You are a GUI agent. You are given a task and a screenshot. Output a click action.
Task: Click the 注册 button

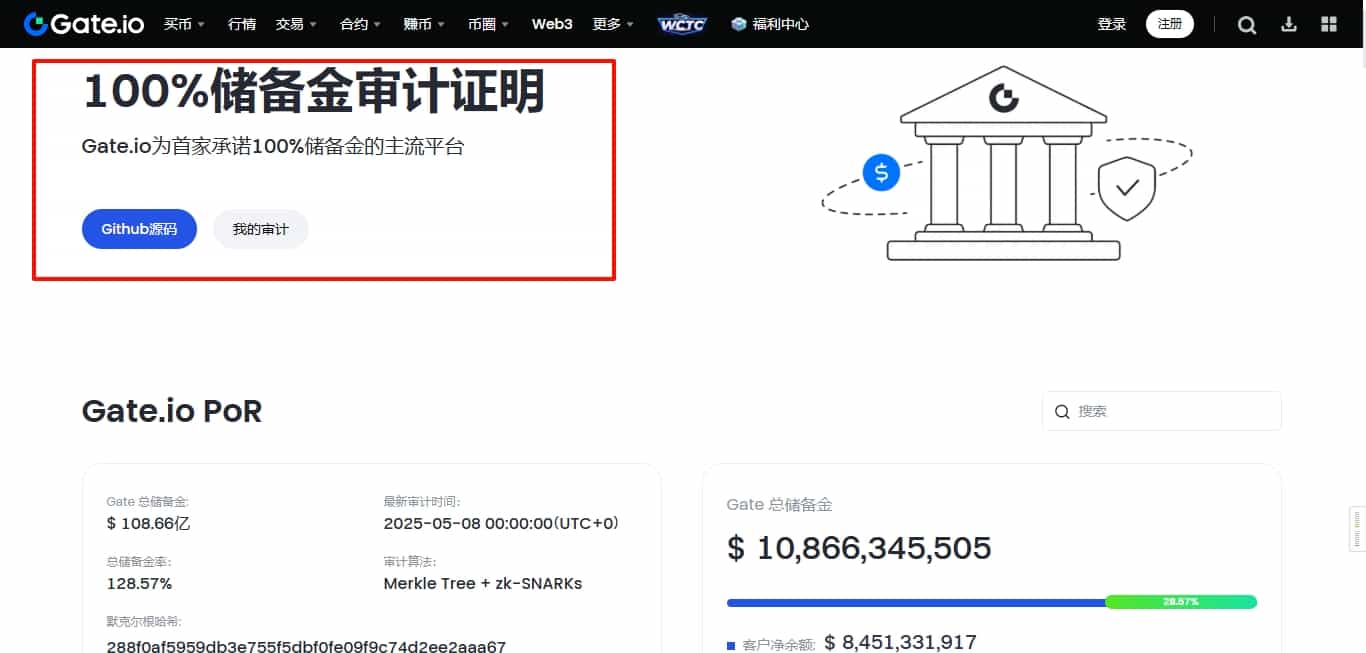pos(1169,23)
